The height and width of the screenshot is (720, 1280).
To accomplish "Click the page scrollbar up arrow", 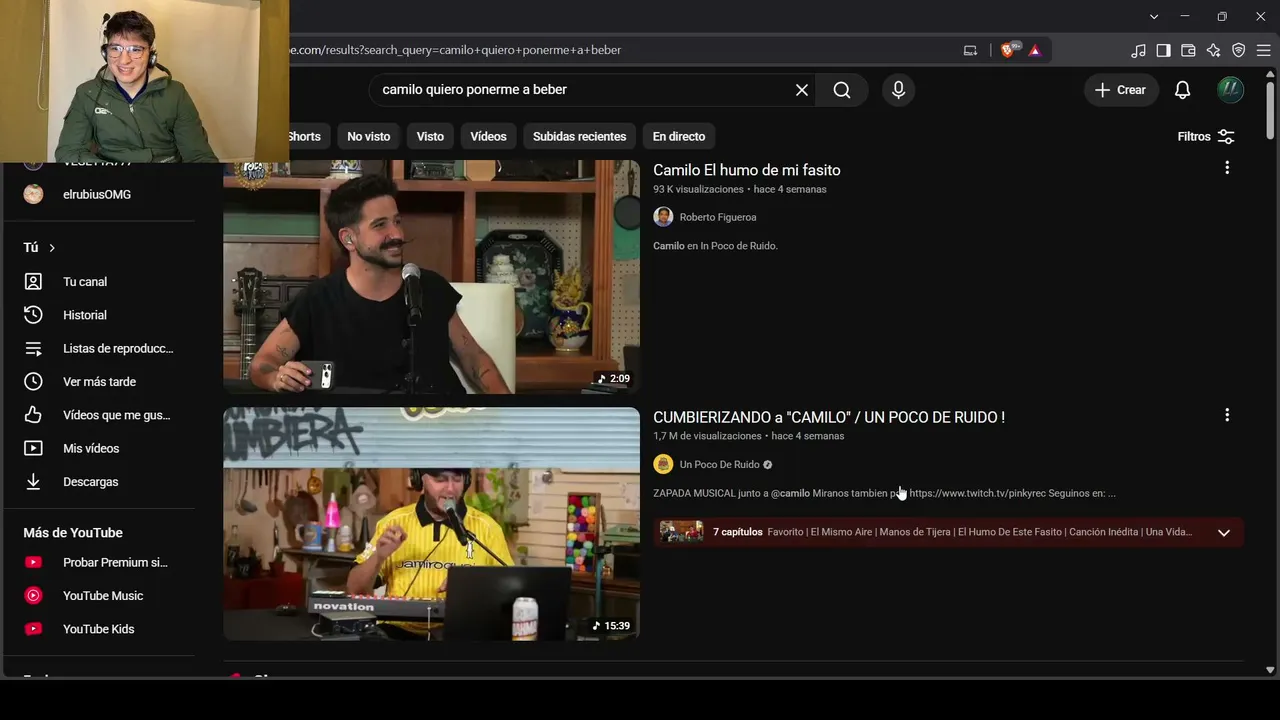I will (x=1270, y=75).
